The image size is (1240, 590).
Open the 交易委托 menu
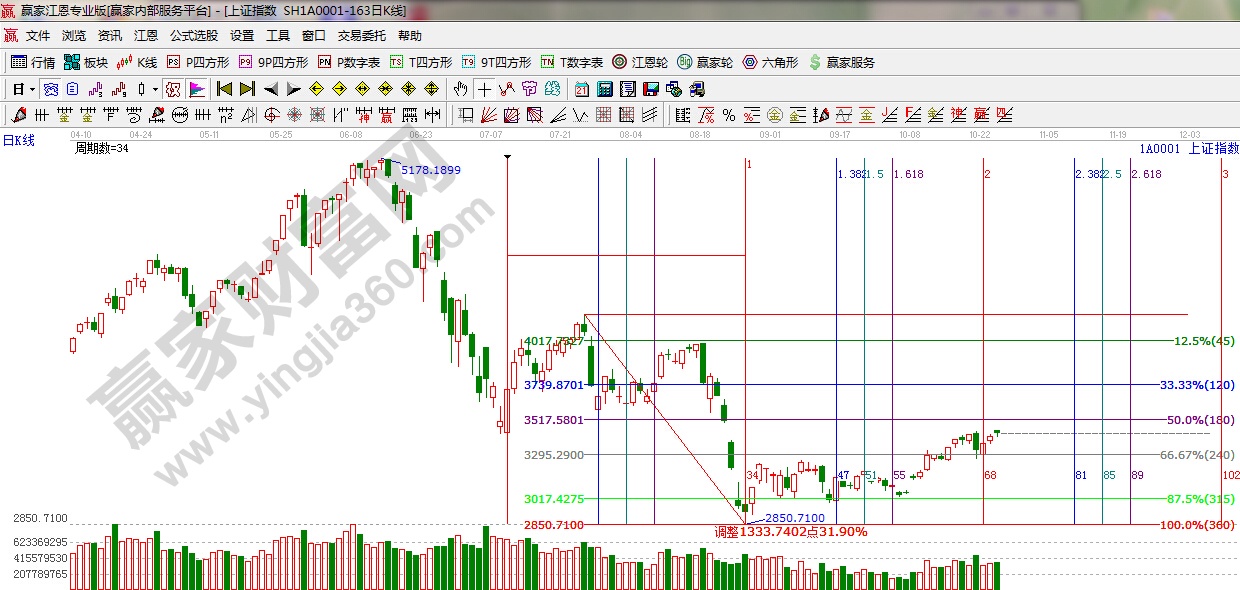361,36
